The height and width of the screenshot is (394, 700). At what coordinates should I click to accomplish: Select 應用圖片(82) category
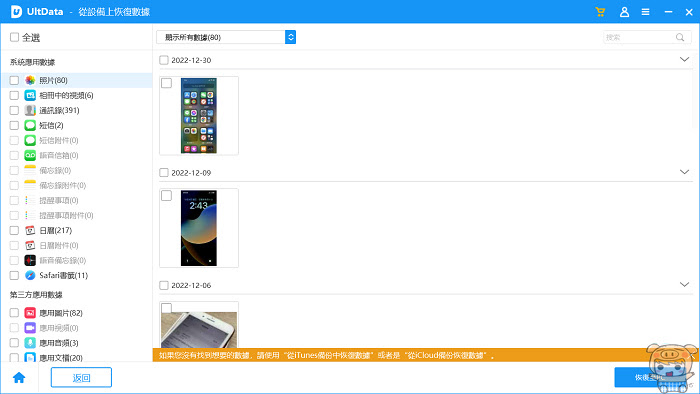tap(61, 313)
